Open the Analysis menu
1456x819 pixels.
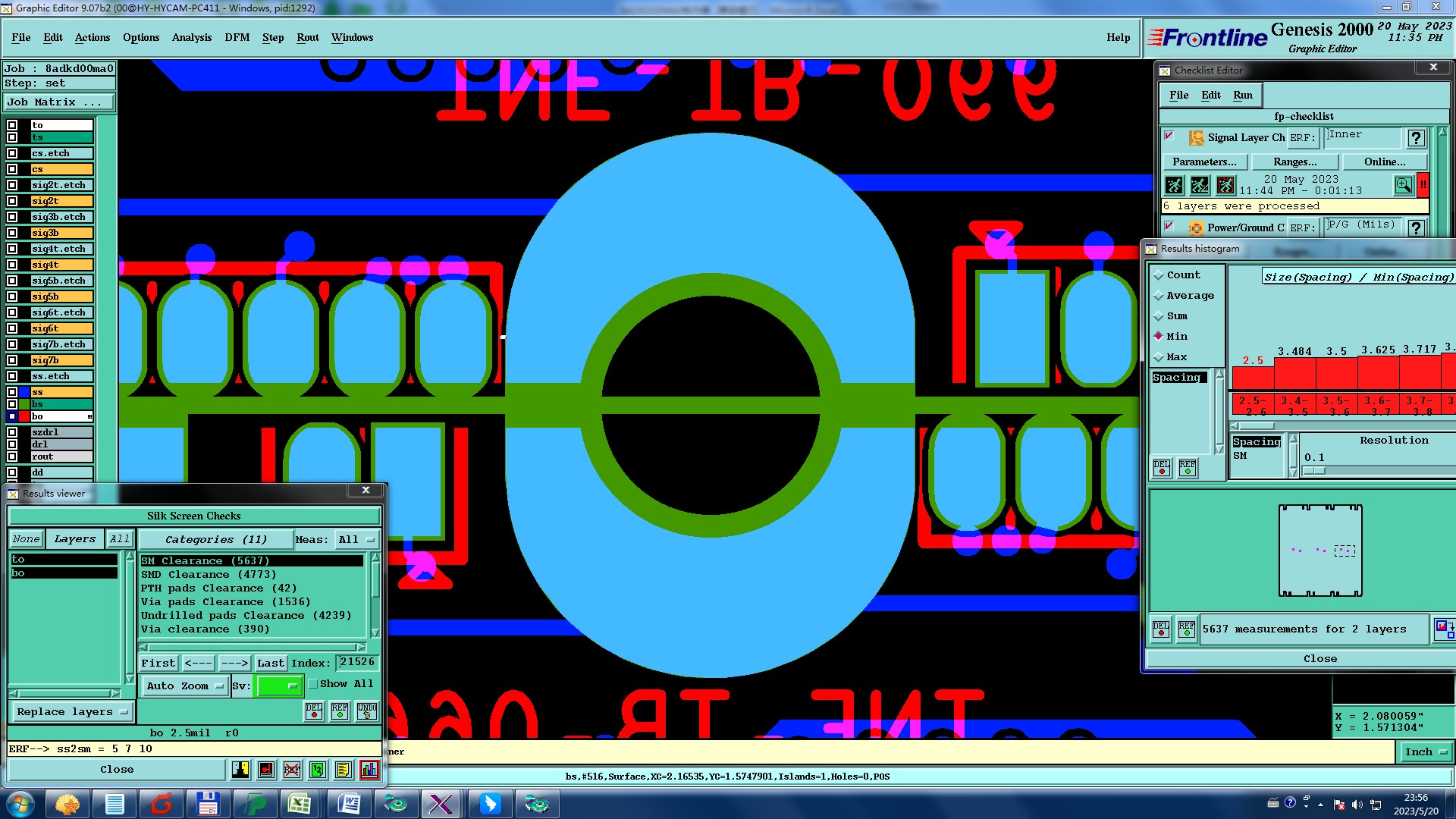click(191, 37)
